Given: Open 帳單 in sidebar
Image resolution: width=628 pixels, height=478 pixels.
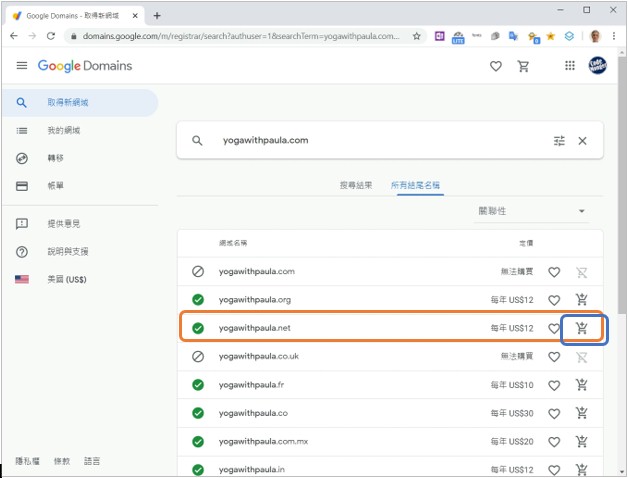Looking at the screenshot, I should pos(55,186).
